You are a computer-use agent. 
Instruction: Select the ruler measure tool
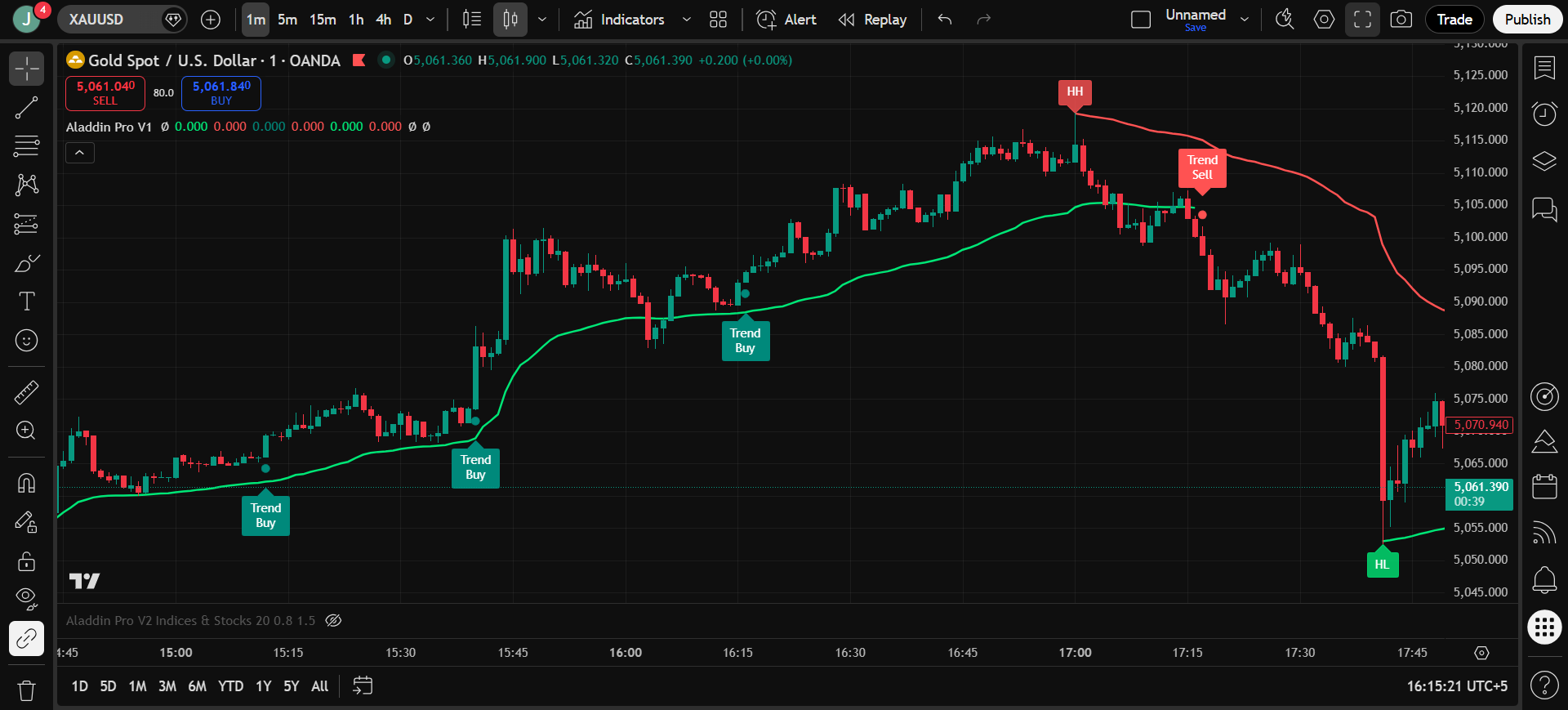pos(26,393)
